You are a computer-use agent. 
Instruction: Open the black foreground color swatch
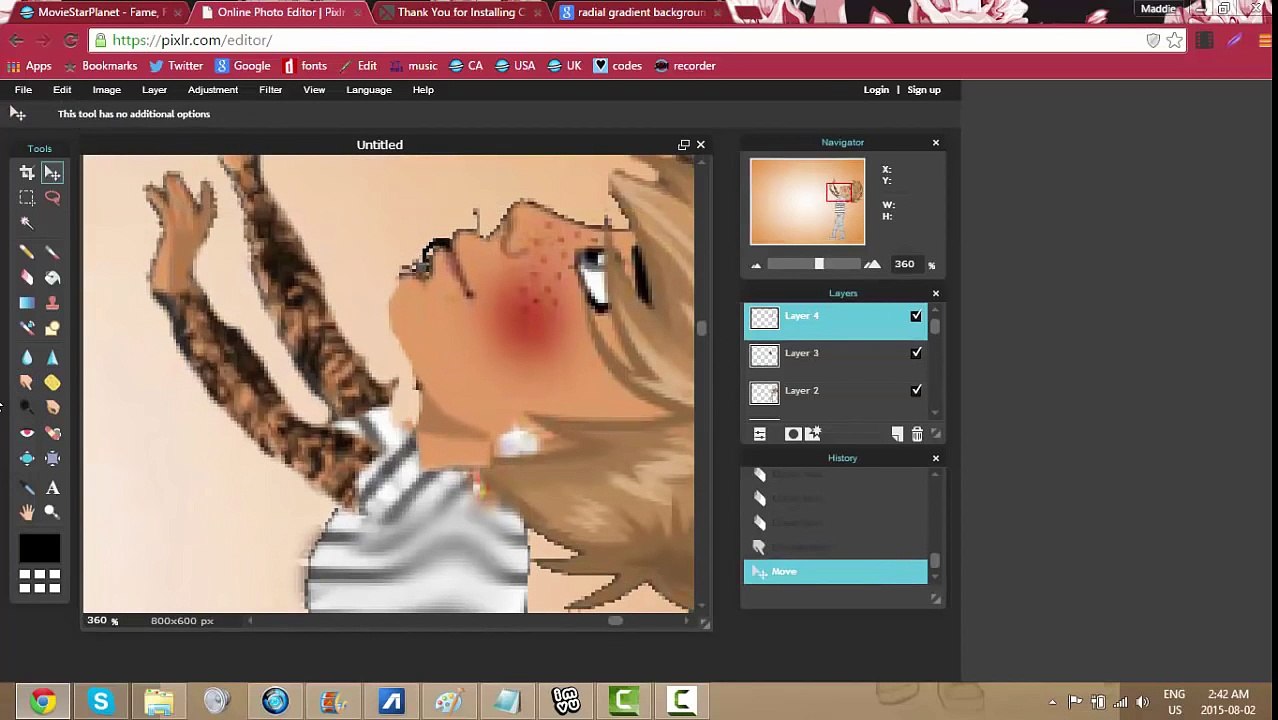click(40, 548)
